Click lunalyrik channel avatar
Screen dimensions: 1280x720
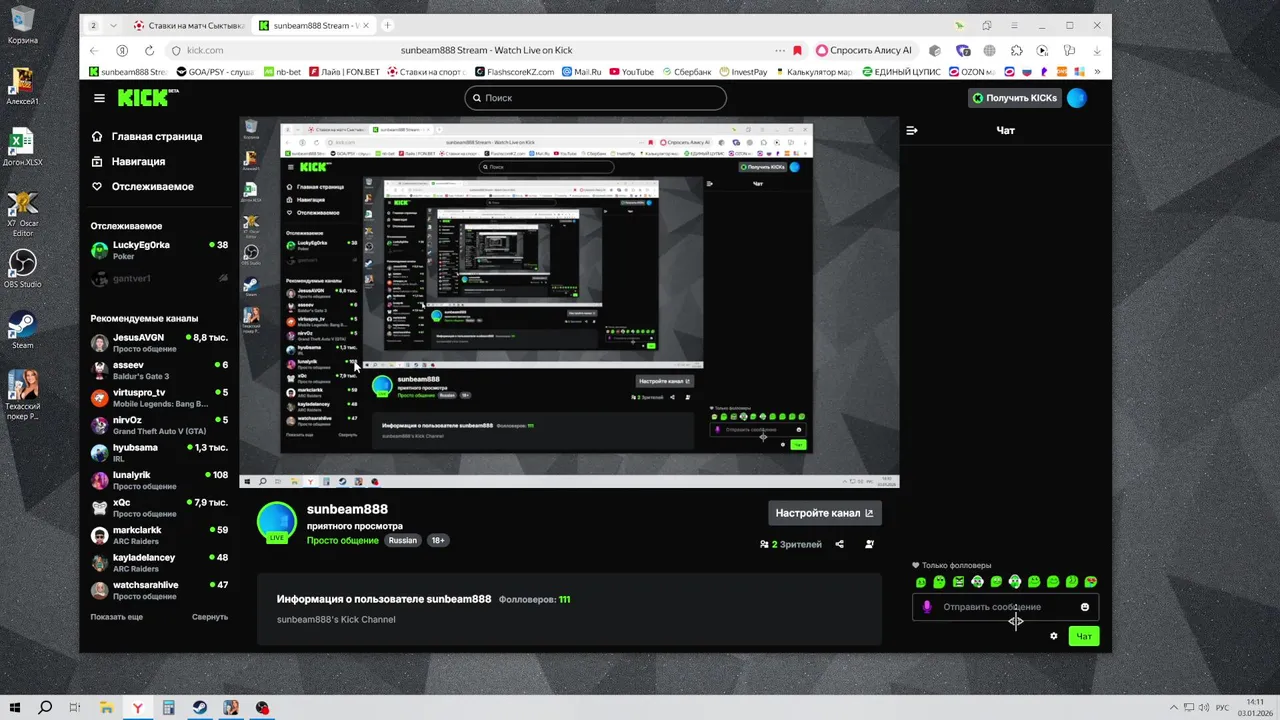pyautogui.click(x=100, y=481)
